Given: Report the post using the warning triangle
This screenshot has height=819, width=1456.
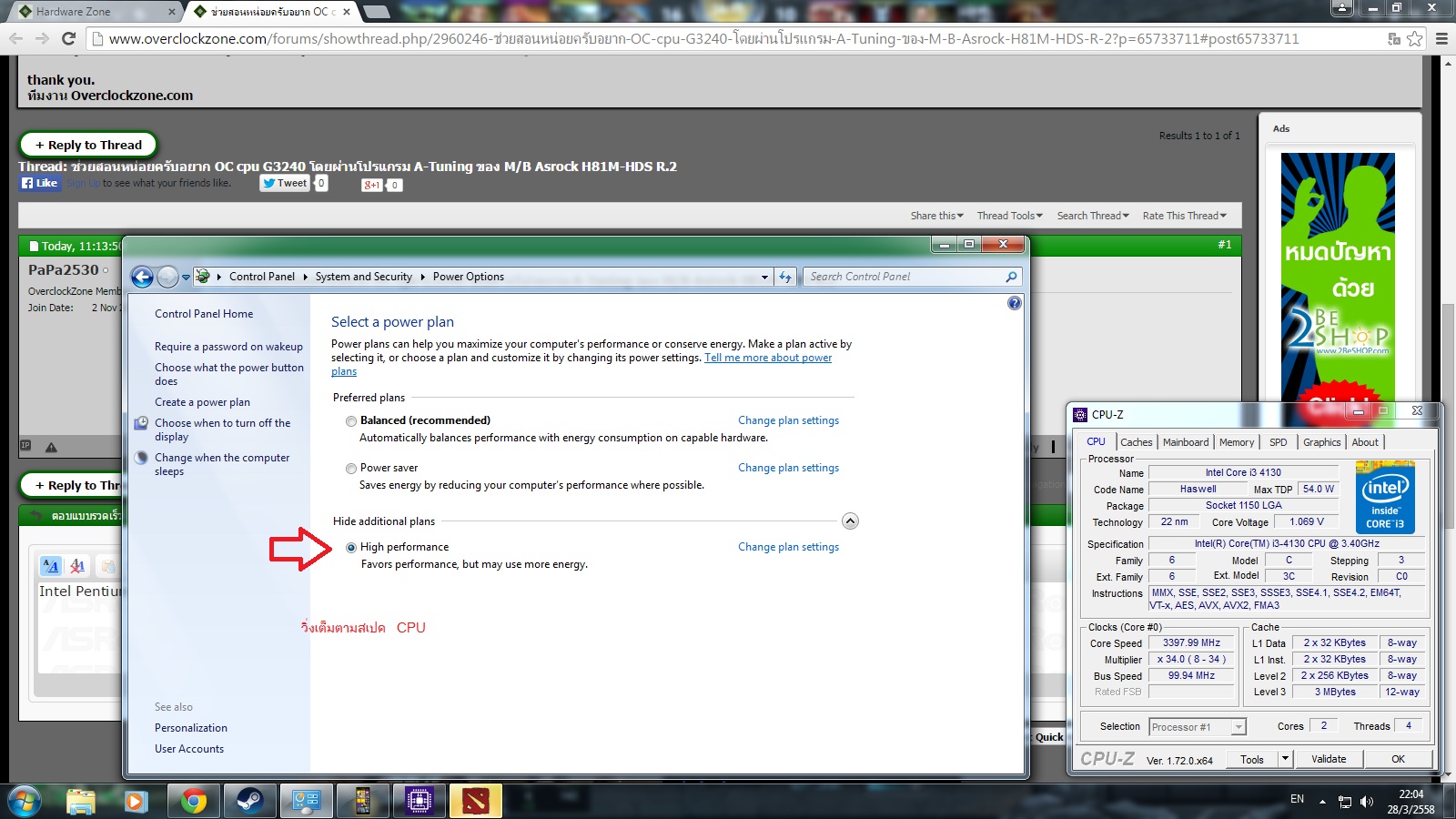Looking at the screenshot, I should pyautogui.click(x=51, y=447).
